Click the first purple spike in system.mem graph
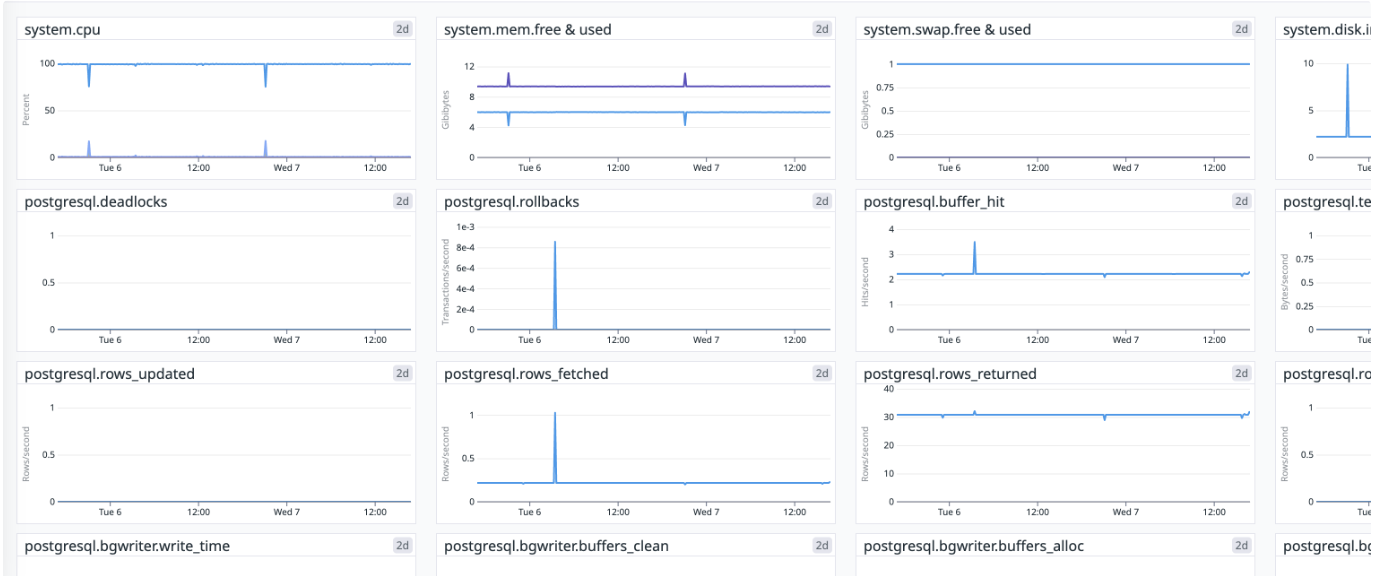This screenshot has height=576, width=1380. pos(508,74)
